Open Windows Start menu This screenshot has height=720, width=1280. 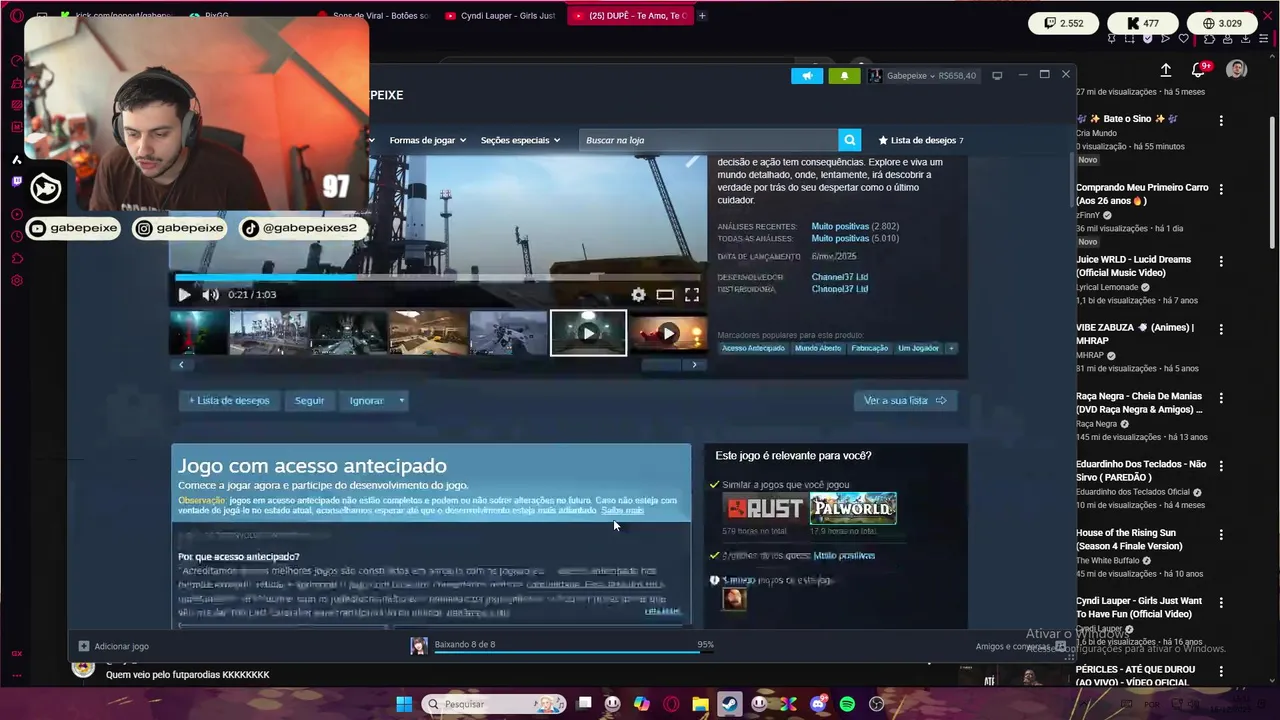point(404,704)
